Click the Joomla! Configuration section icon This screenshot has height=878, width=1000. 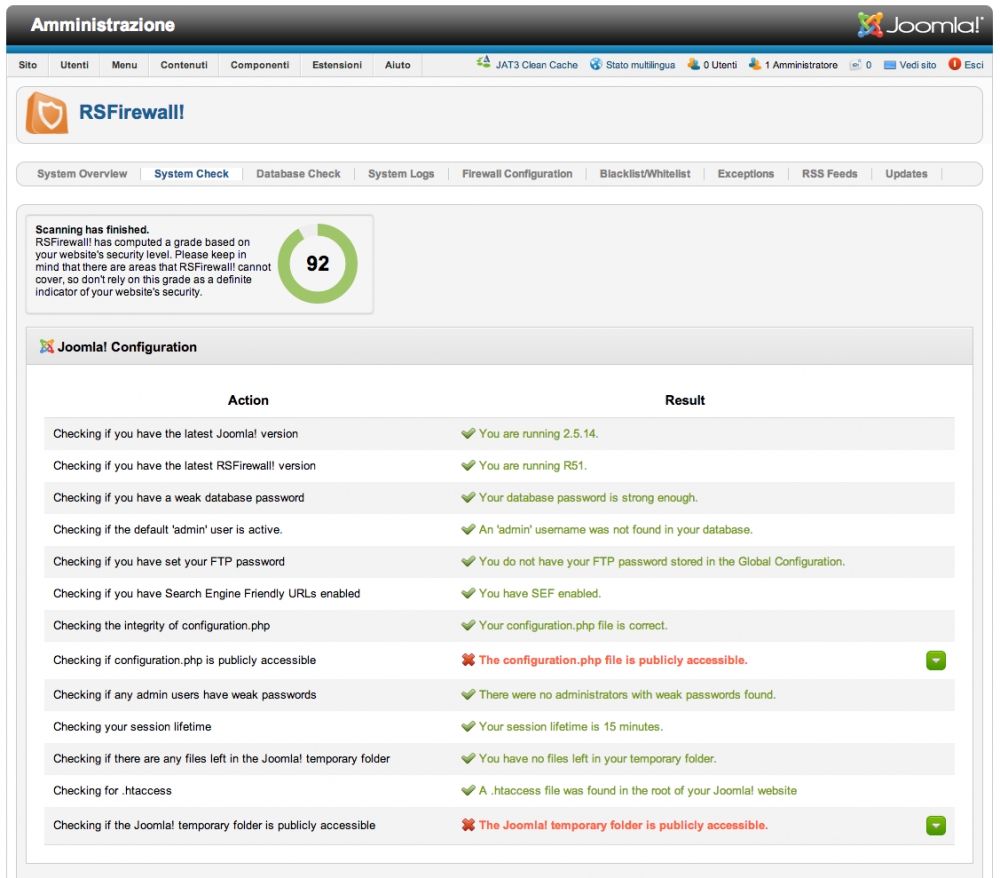tap(47, 346)
